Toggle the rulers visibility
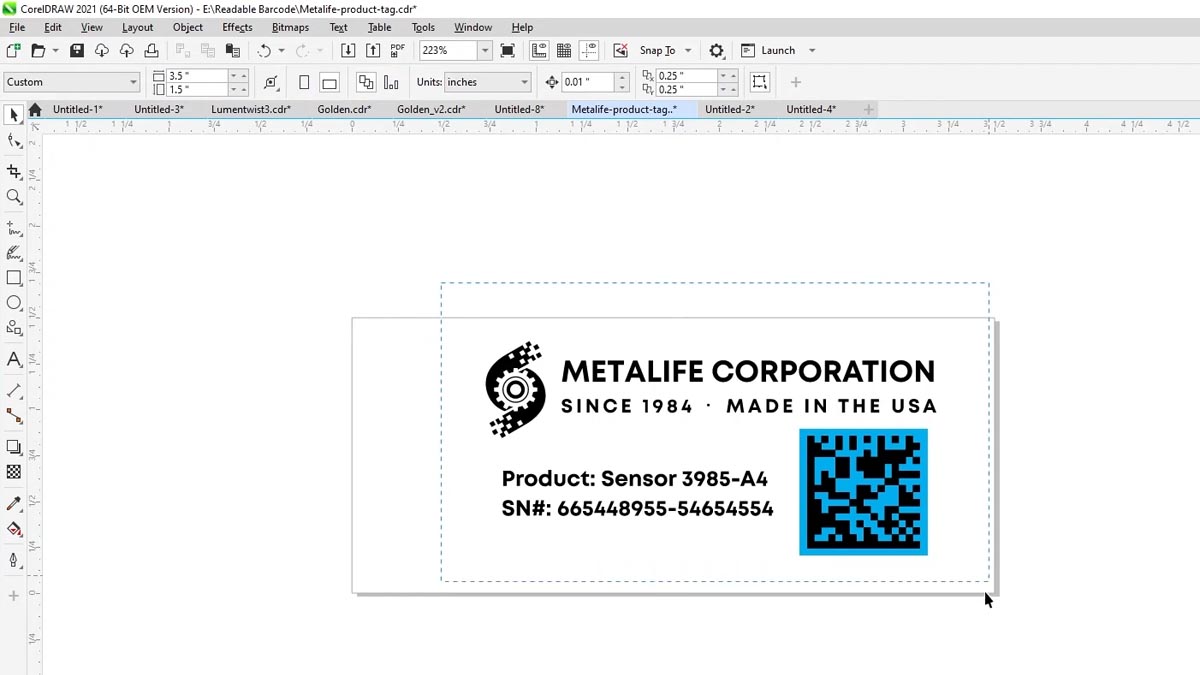The image size is (1200, 675). [x=539, y=50]
